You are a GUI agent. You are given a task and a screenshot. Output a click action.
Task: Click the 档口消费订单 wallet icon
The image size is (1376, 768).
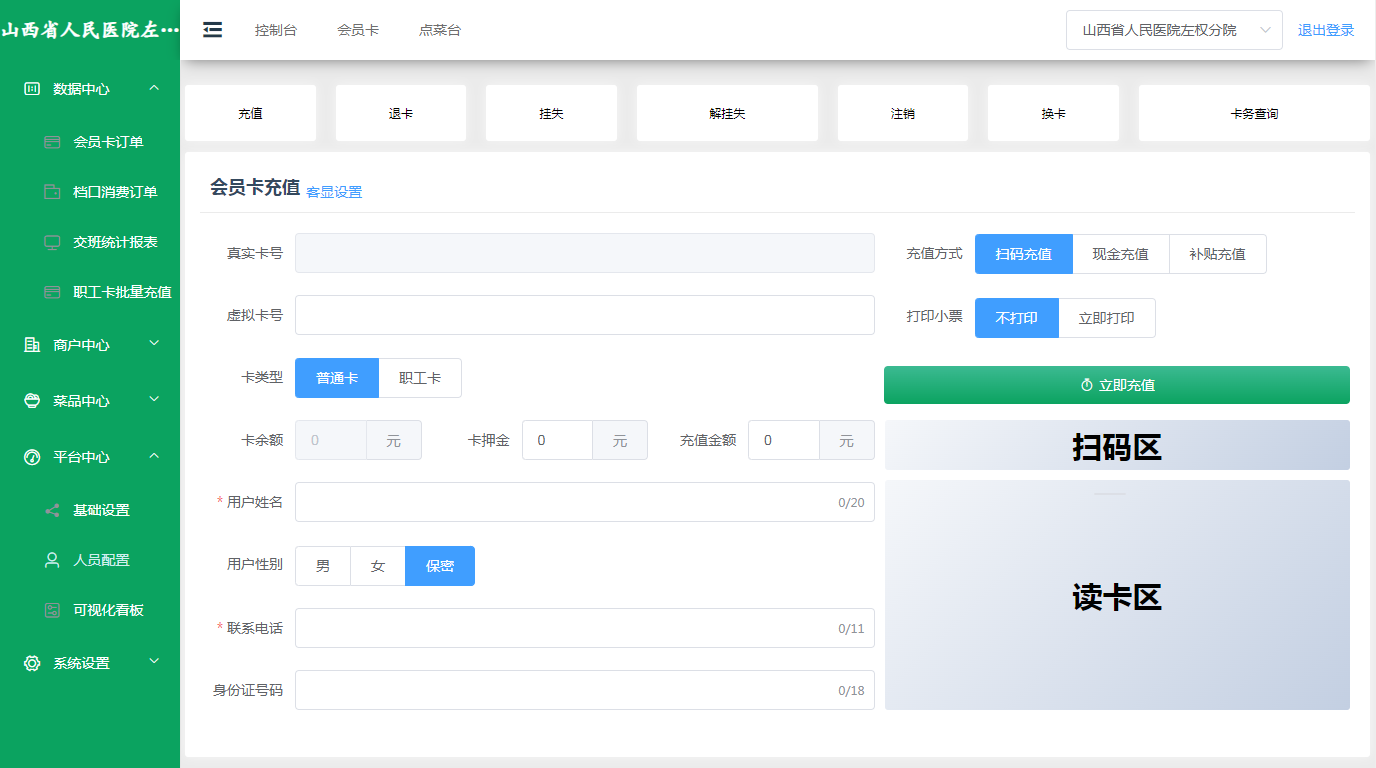(53, 192)
